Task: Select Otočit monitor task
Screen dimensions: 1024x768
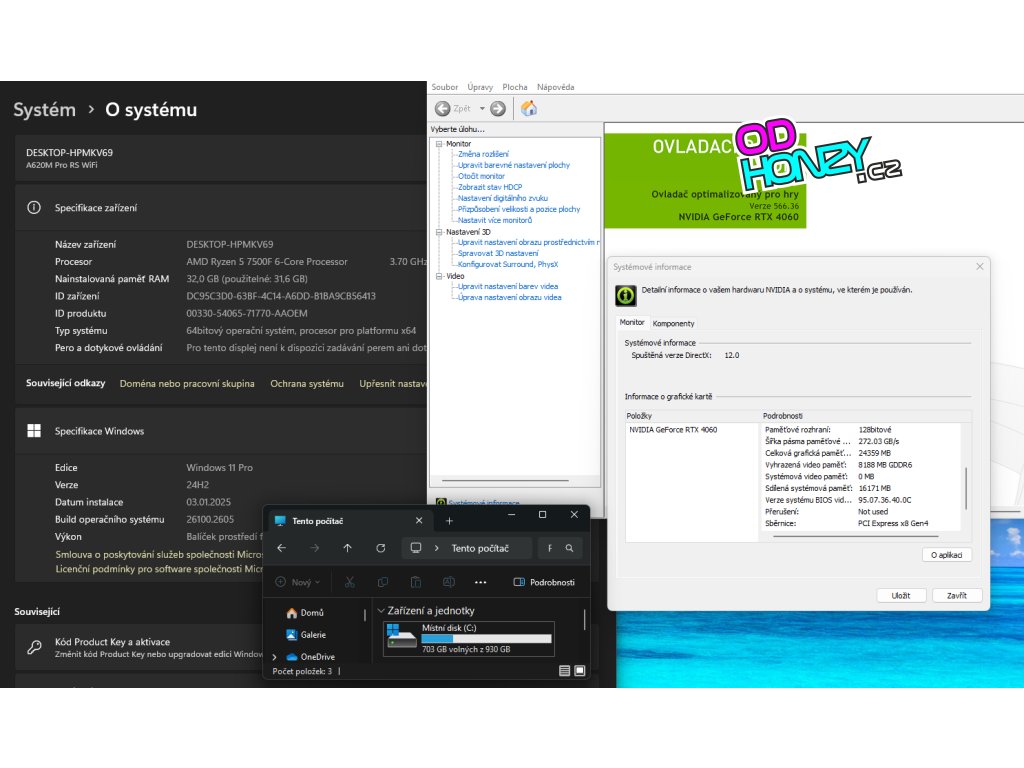Action: pos(481,176)
